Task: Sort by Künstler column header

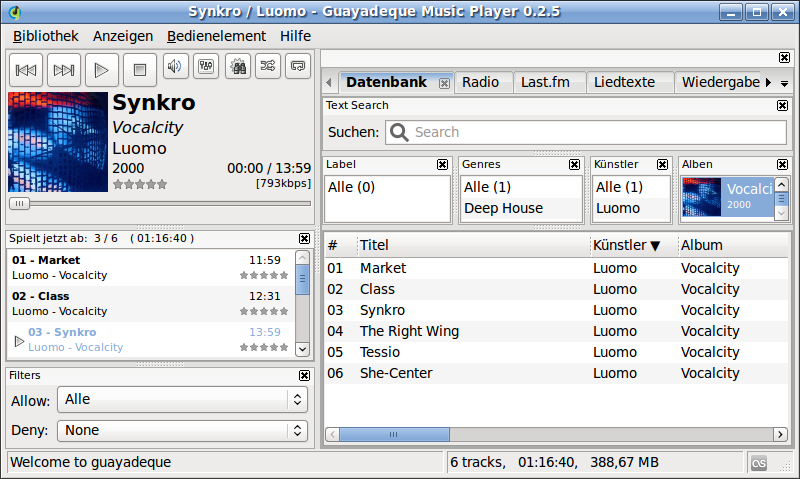Action: click(x=634, y=245)
